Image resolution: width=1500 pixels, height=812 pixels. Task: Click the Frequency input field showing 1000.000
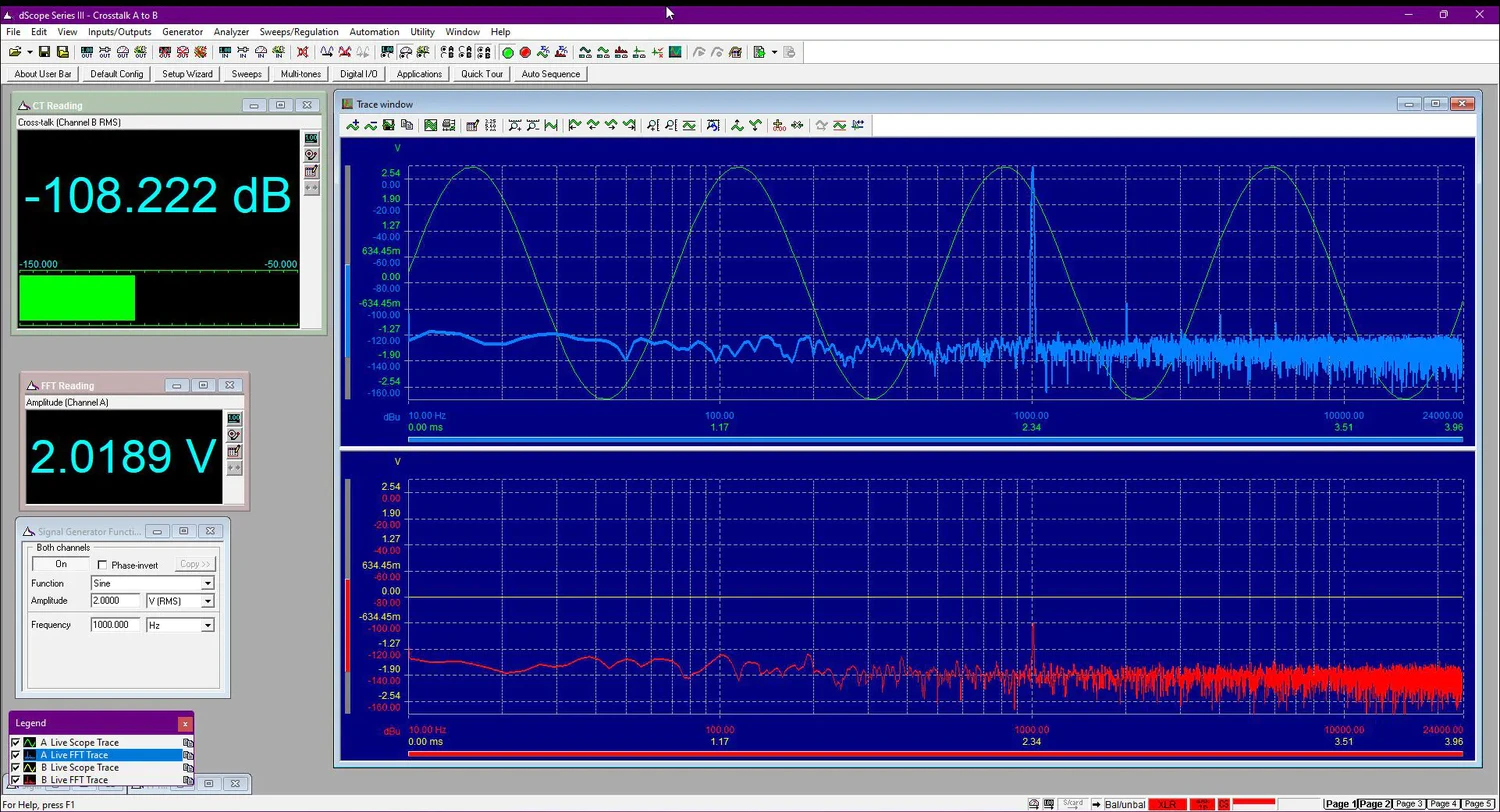pos(115,625)
